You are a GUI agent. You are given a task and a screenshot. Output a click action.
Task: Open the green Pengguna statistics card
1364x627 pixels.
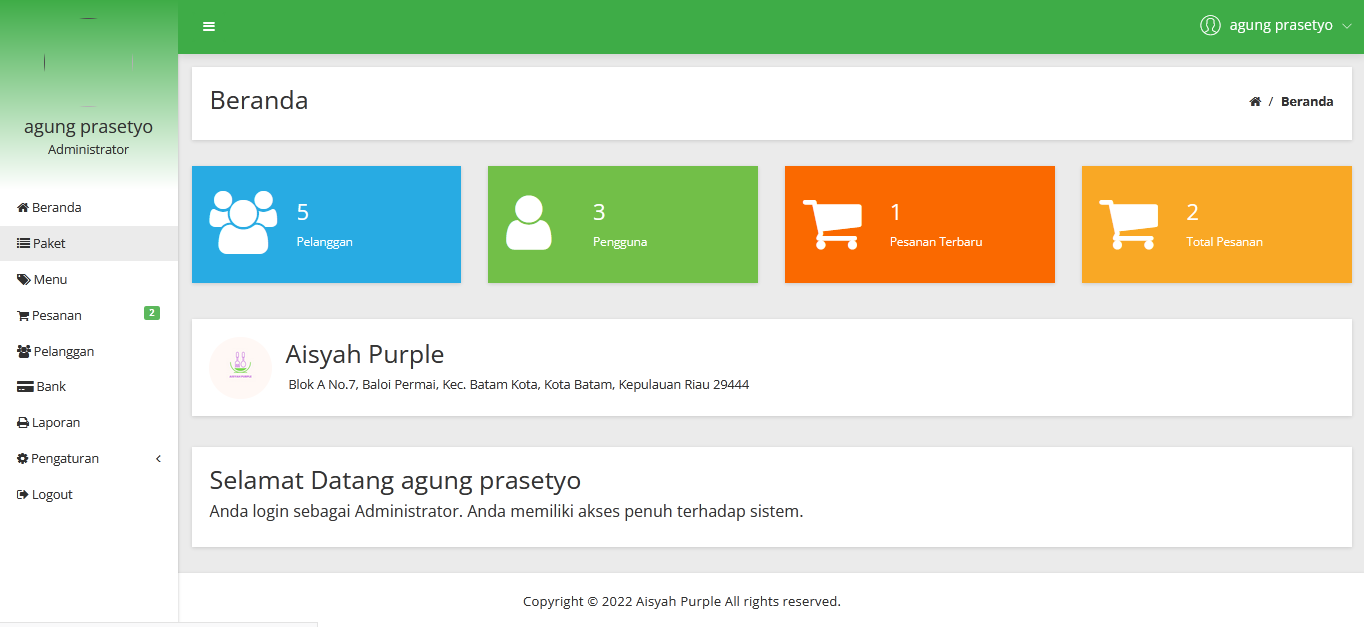point(622,224)
